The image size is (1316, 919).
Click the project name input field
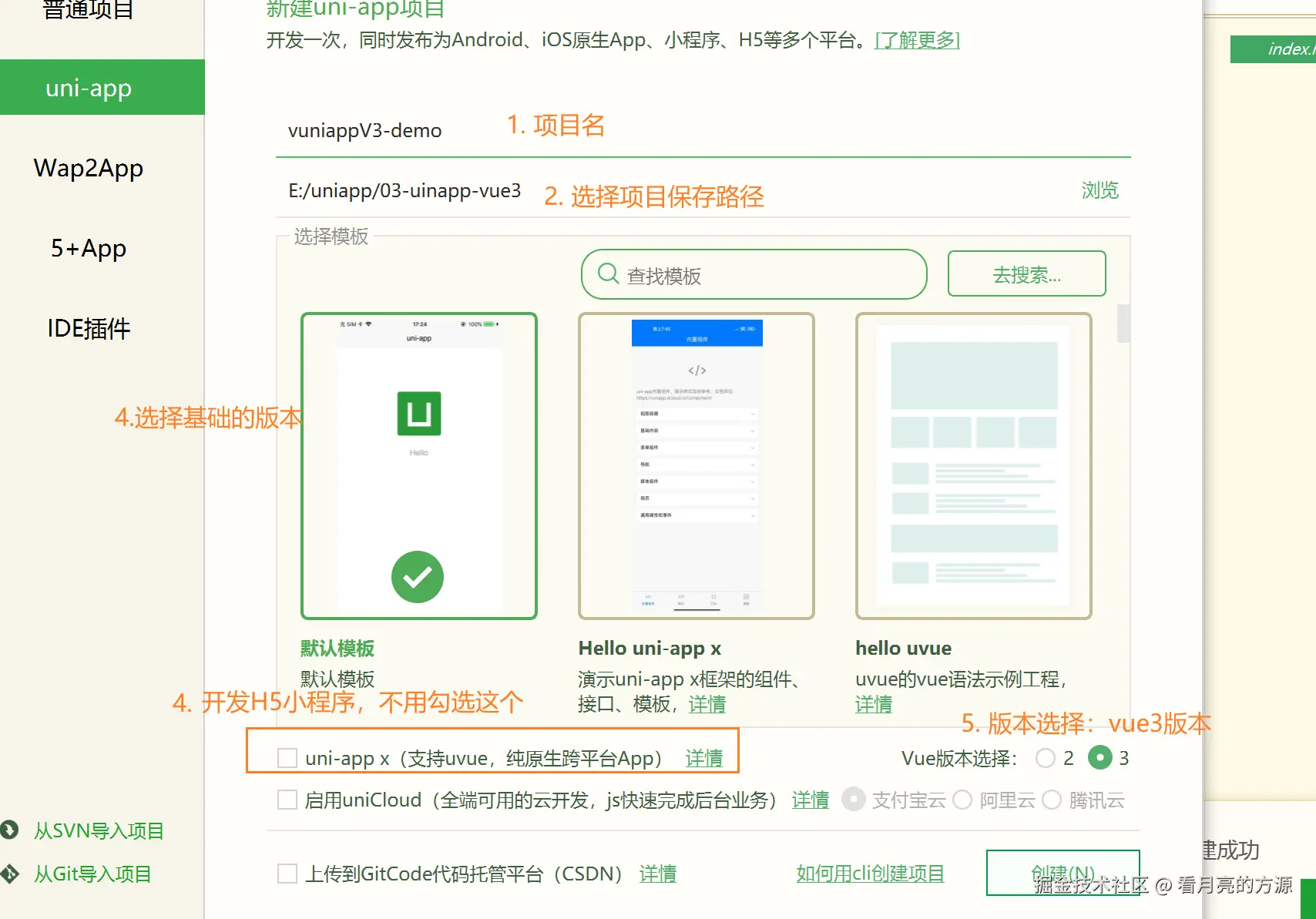pos(703,130)
